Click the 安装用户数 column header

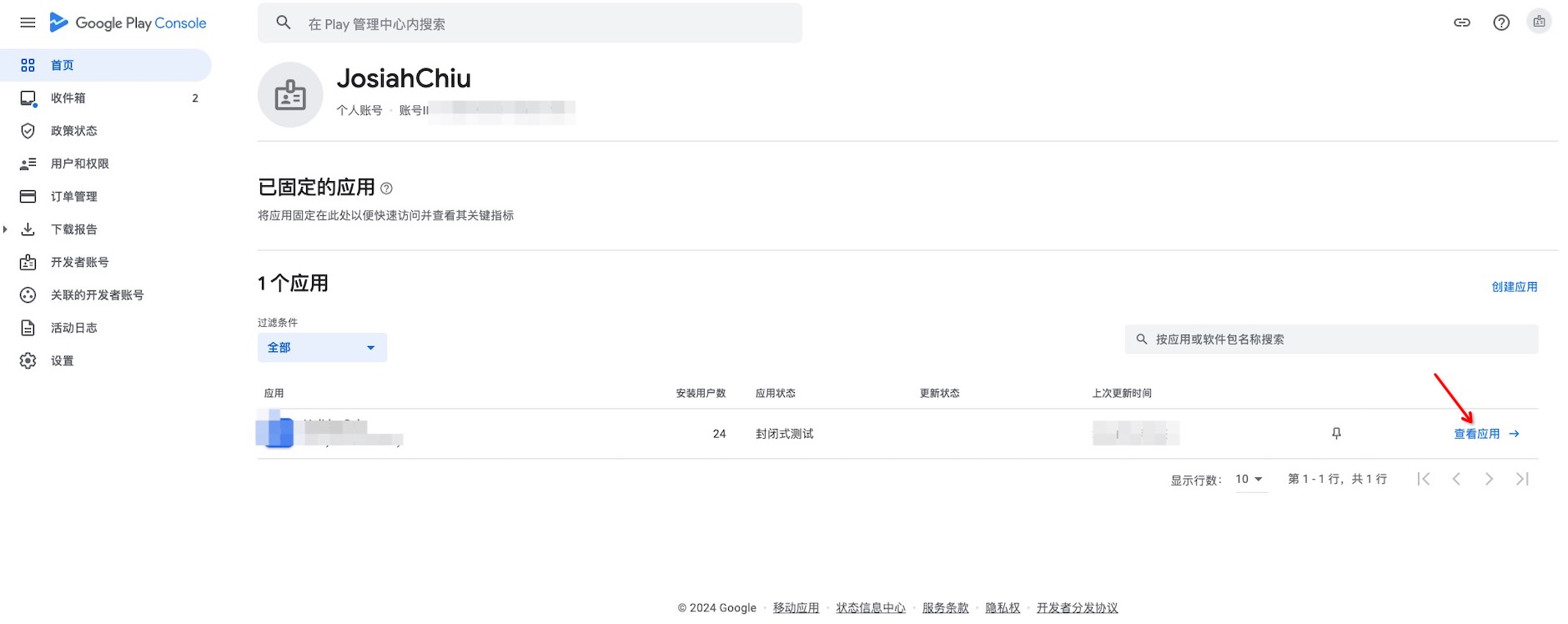click(x=701, y=393)
